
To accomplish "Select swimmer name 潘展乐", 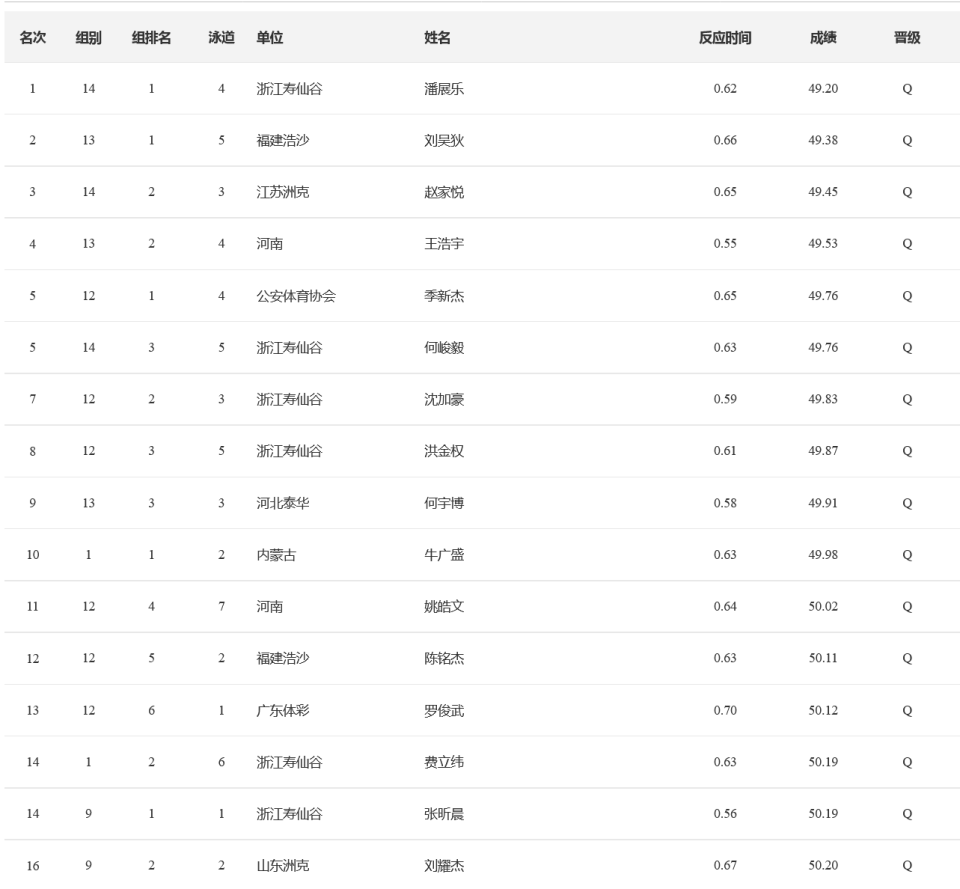I will coord(444,89).
